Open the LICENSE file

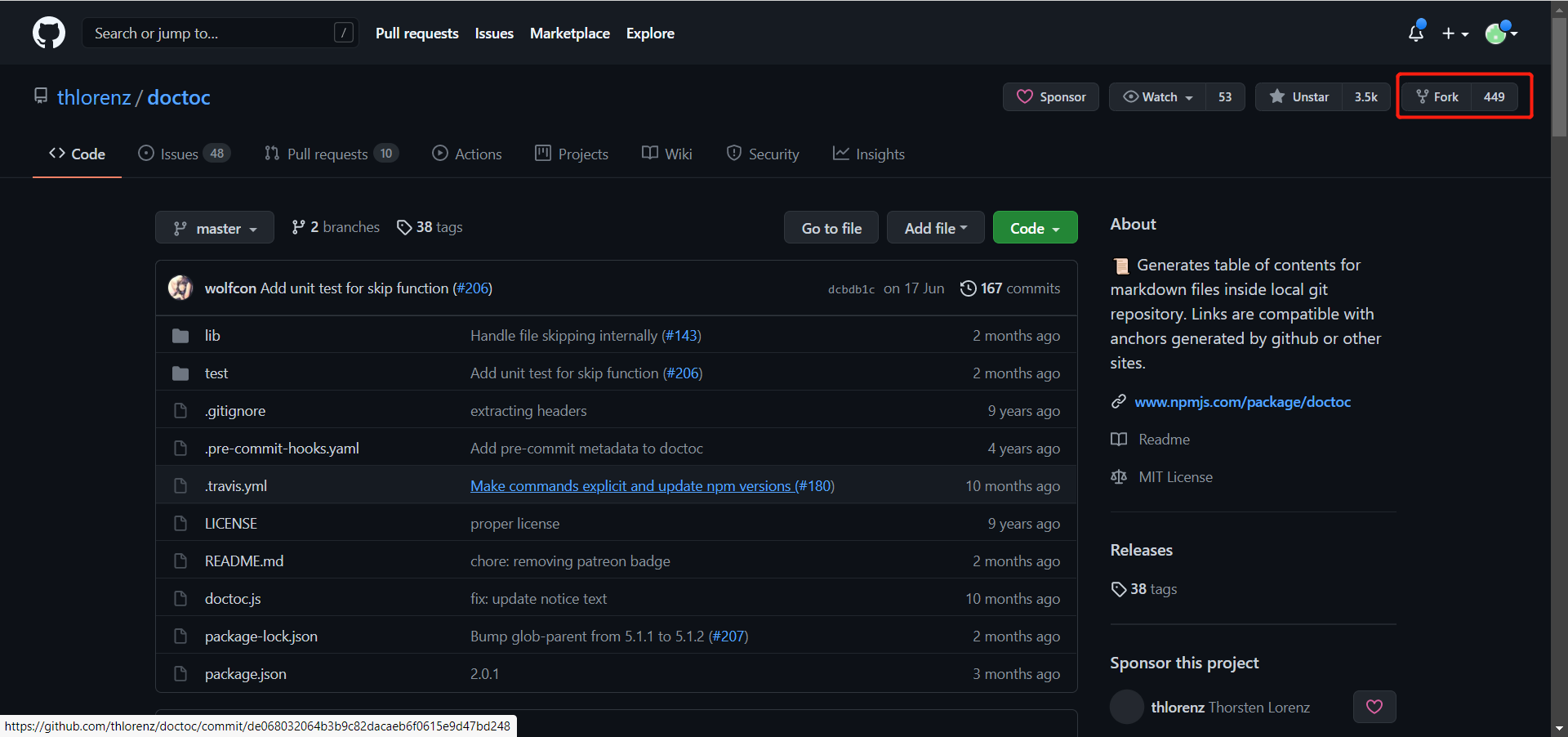(x=231, y=524)
